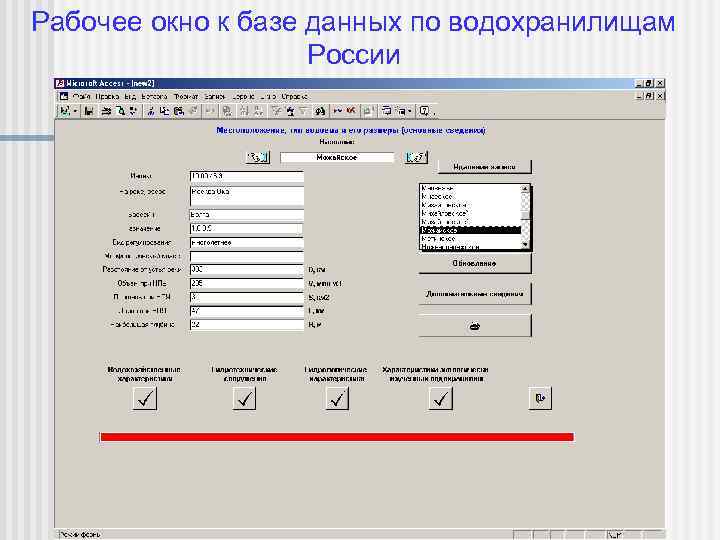Click the Можайское name field
Screen dimensions: 720x540
[337, 158]
